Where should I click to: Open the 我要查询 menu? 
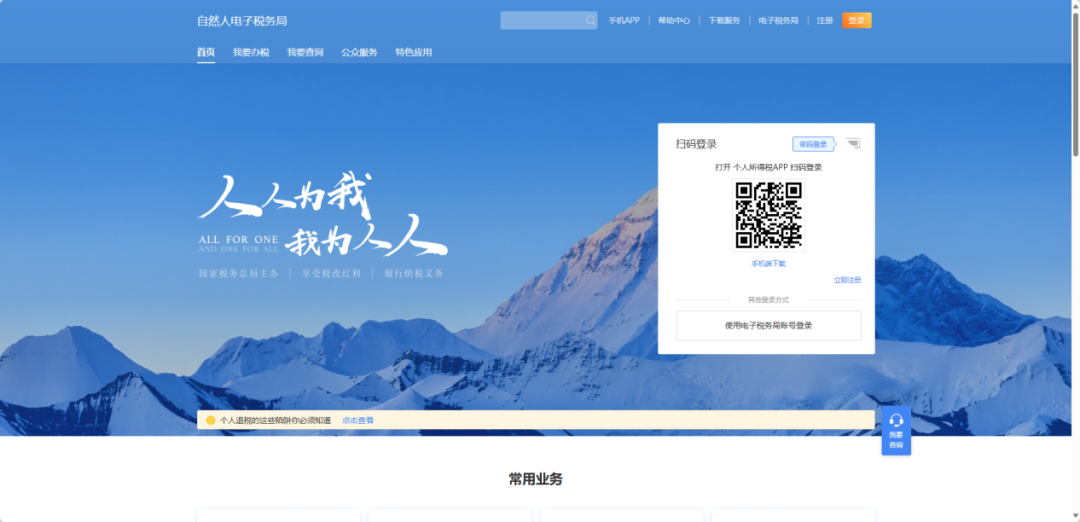pos(305,52)
